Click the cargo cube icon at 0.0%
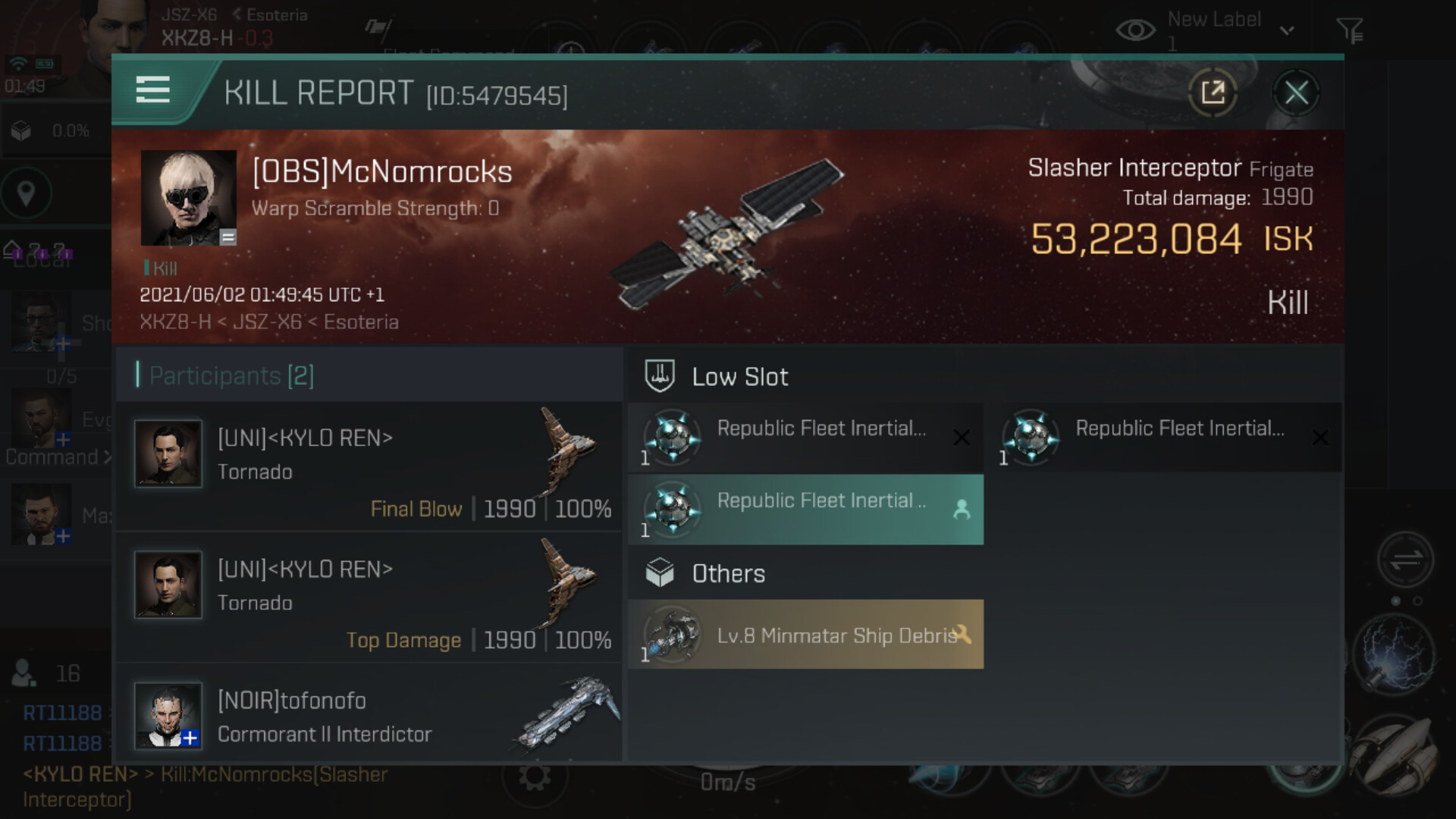 (x=21, y=131)
